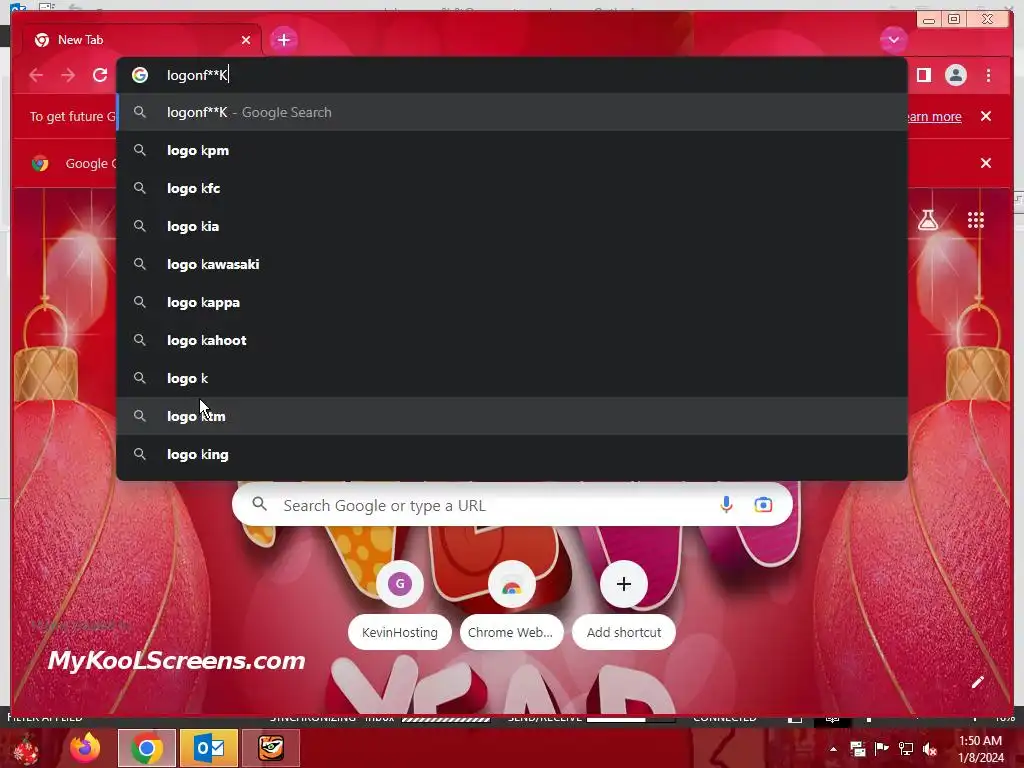
Task: Go back with the back arrow
Action: click(x=36, y=75)
